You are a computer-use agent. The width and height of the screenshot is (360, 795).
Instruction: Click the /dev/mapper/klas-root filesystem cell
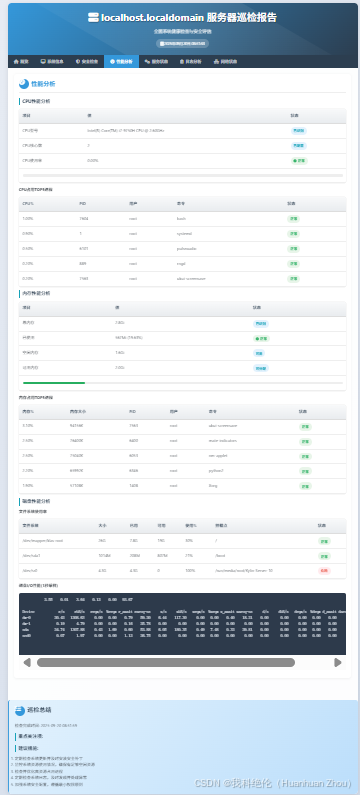[x=43, y=541]
